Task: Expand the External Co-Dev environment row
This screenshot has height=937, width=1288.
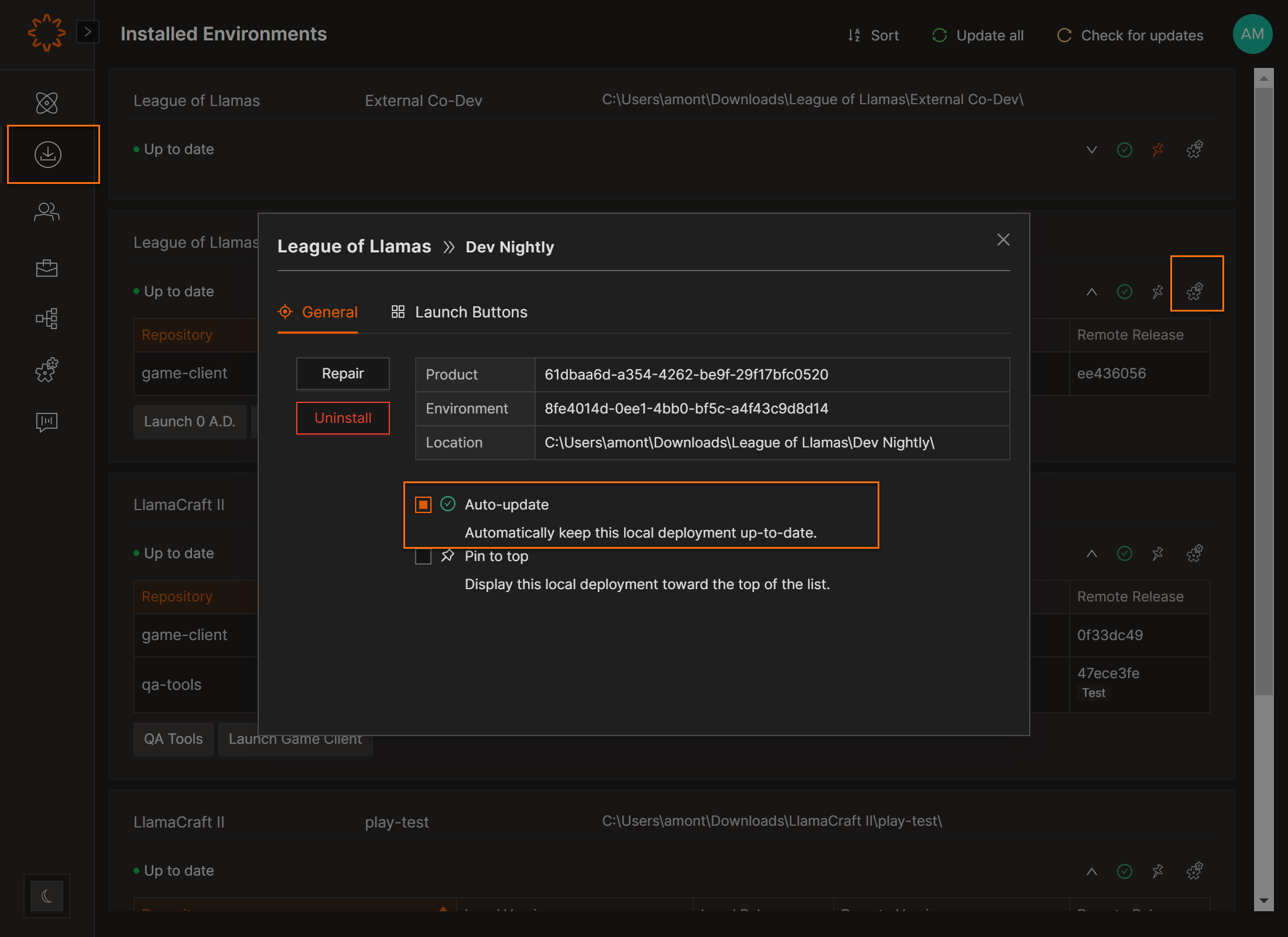Action: pos(1091,149)
